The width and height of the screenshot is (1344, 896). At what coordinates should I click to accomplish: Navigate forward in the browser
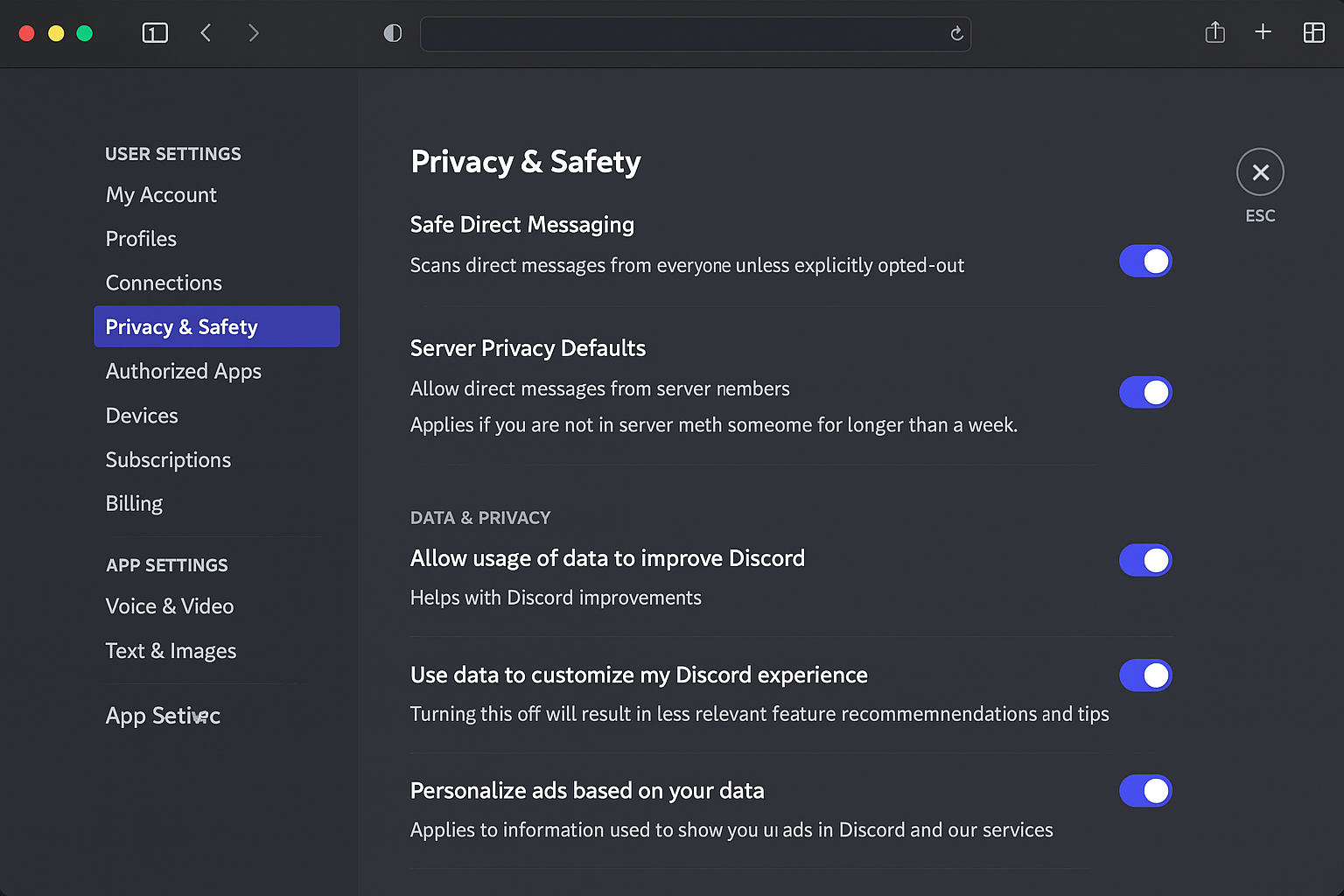click(x=253, y=32)
